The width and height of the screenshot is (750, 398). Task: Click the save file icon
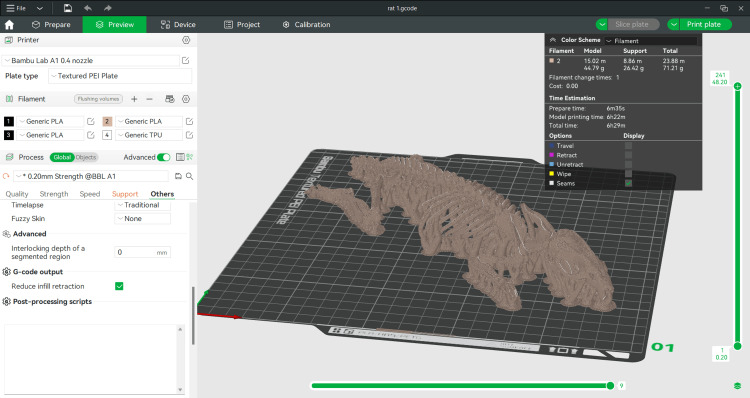pos(68,8)
